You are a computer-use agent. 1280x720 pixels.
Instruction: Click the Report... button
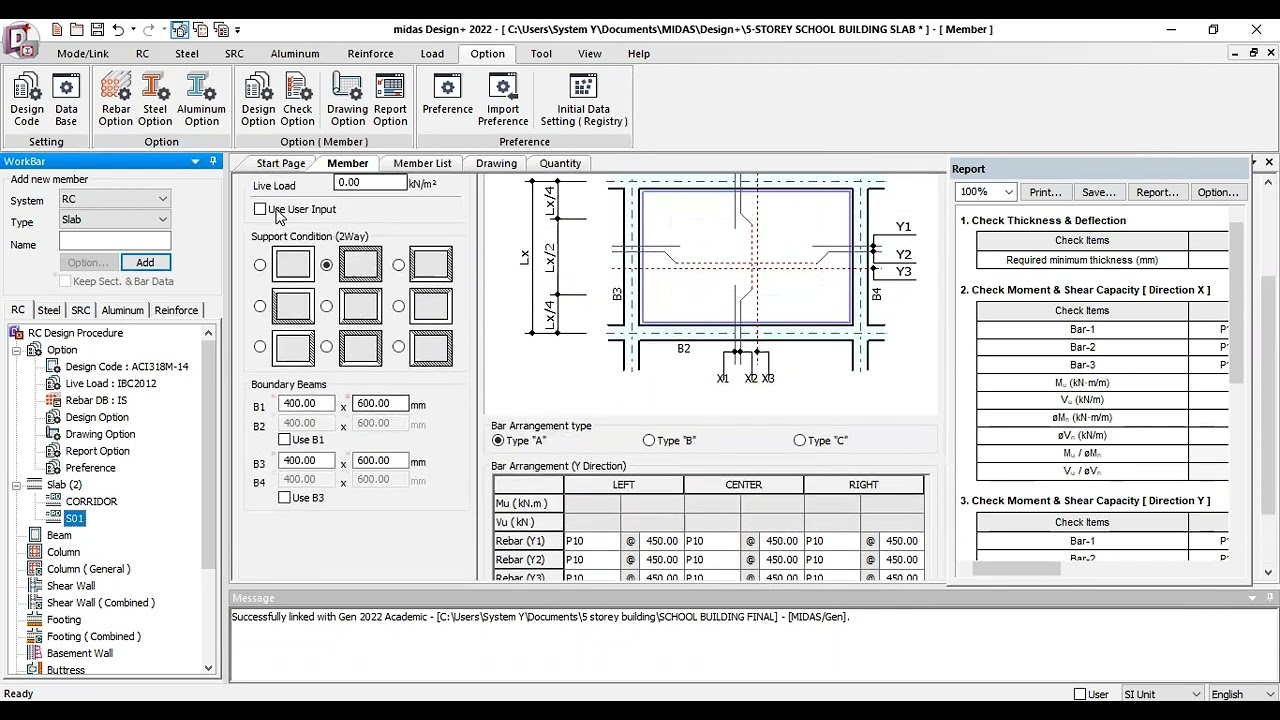point(1157,192)
